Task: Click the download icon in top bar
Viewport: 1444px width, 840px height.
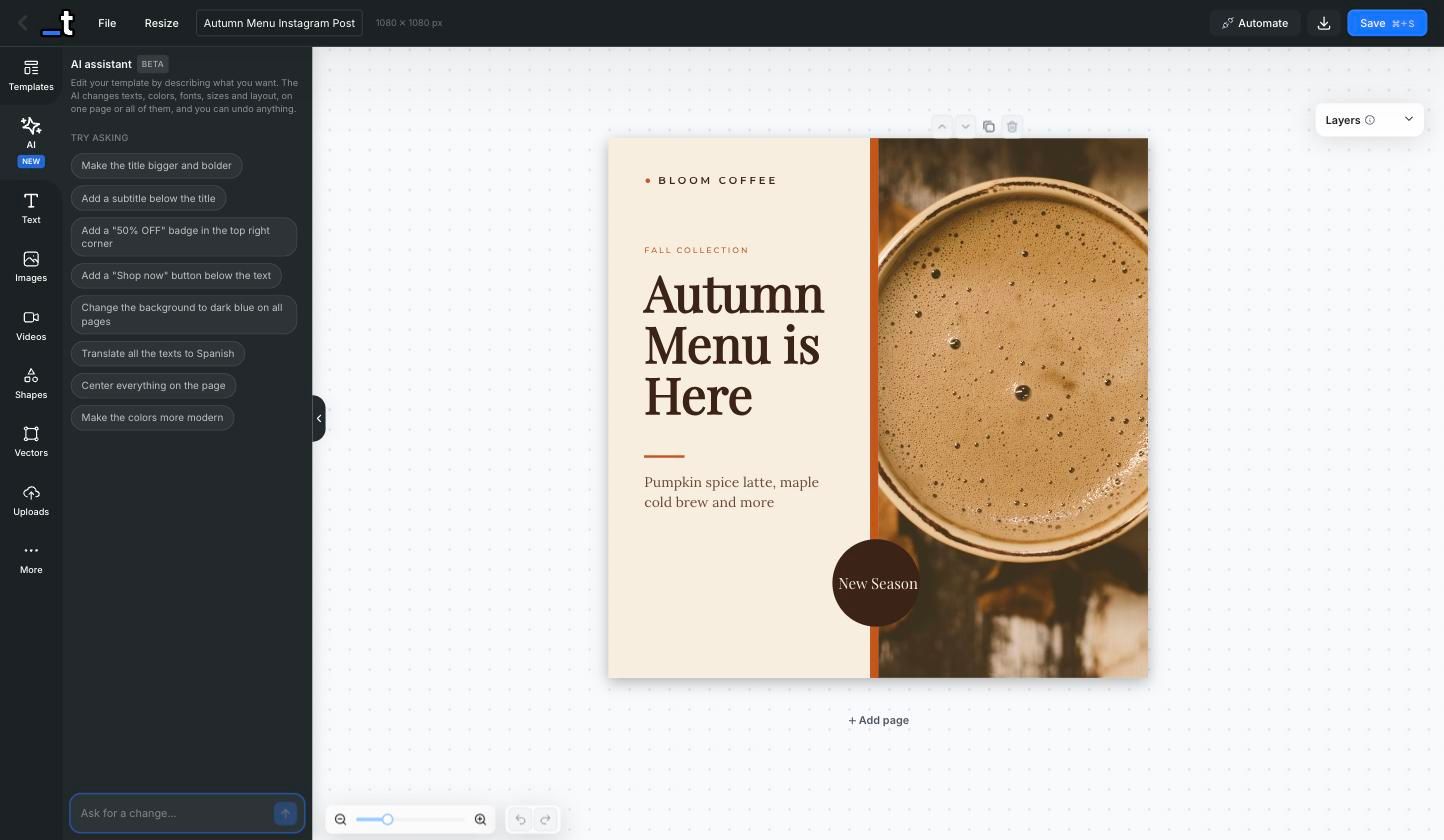Action: tap(1324, 23)
